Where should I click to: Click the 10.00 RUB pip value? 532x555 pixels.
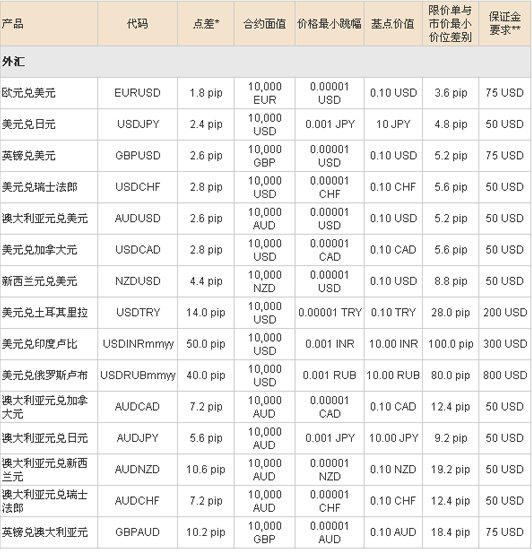393,375
